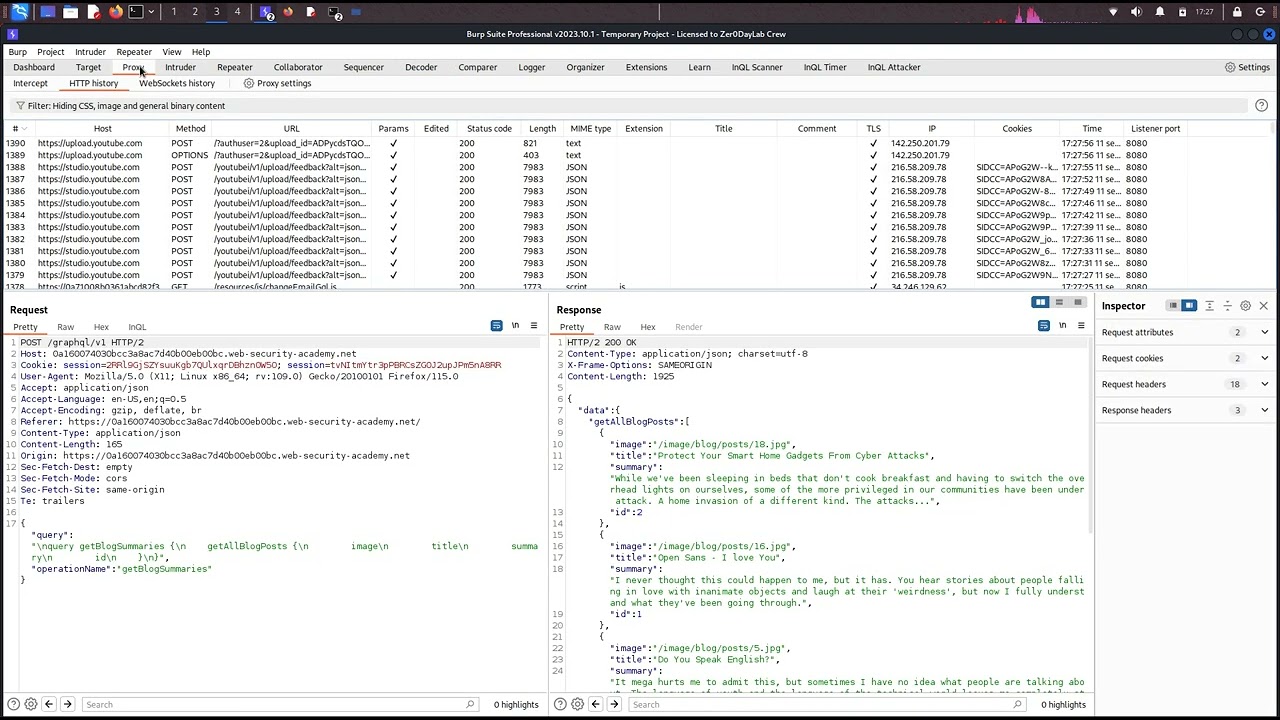Screen dimensions: 1280x720
Task: Switch Request view to Raw
Action: pyautogui.click(x=65, y=327)
